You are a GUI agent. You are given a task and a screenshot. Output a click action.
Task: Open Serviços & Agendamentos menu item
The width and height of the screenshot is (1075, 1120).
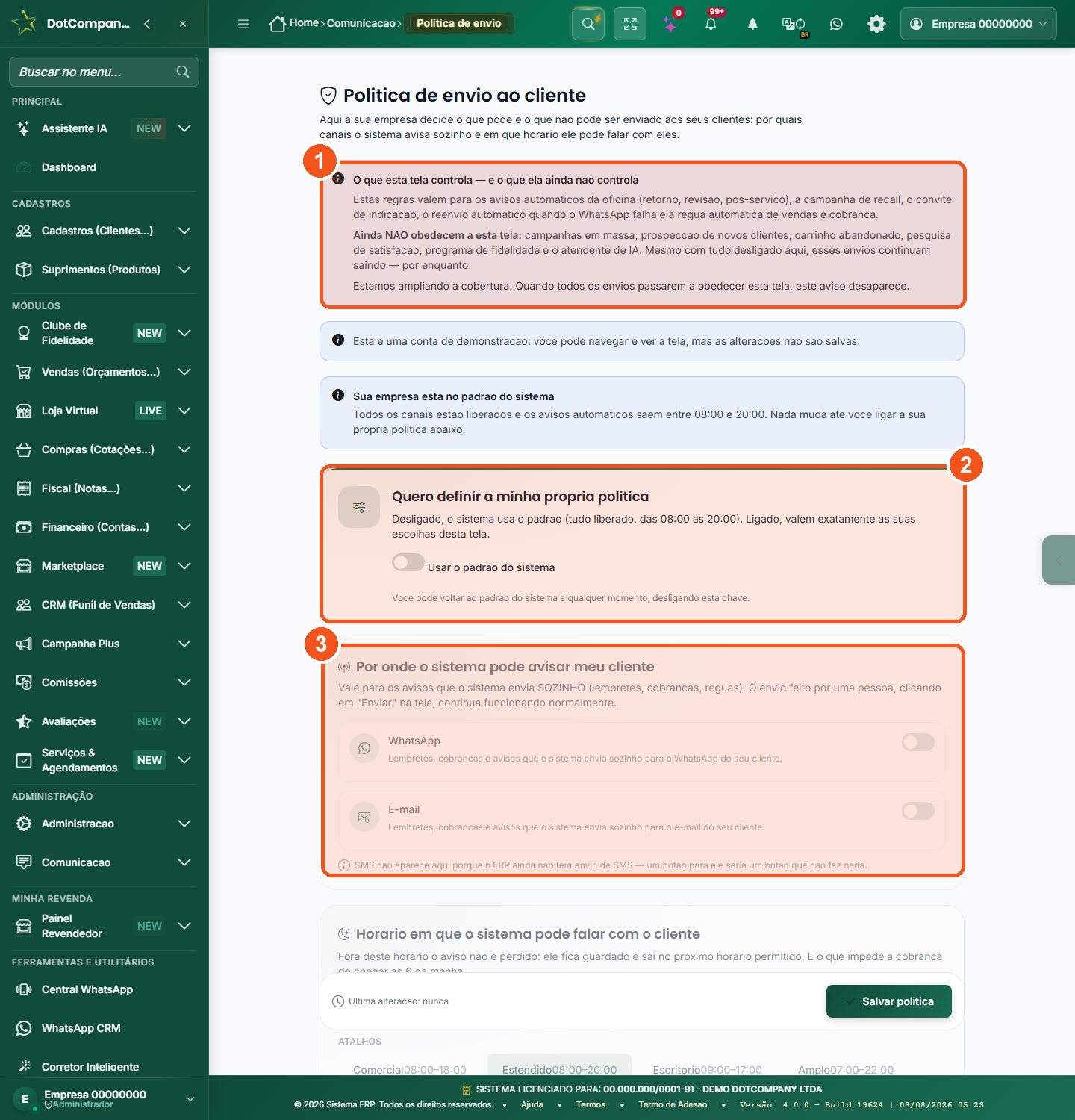pyautogui.click(x=104, y=760)
